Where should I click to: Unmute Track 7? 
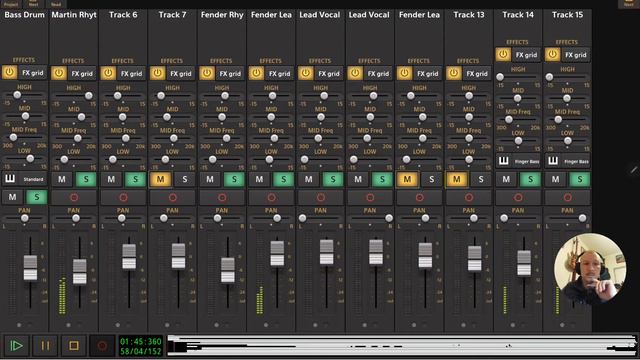[160, 179]
